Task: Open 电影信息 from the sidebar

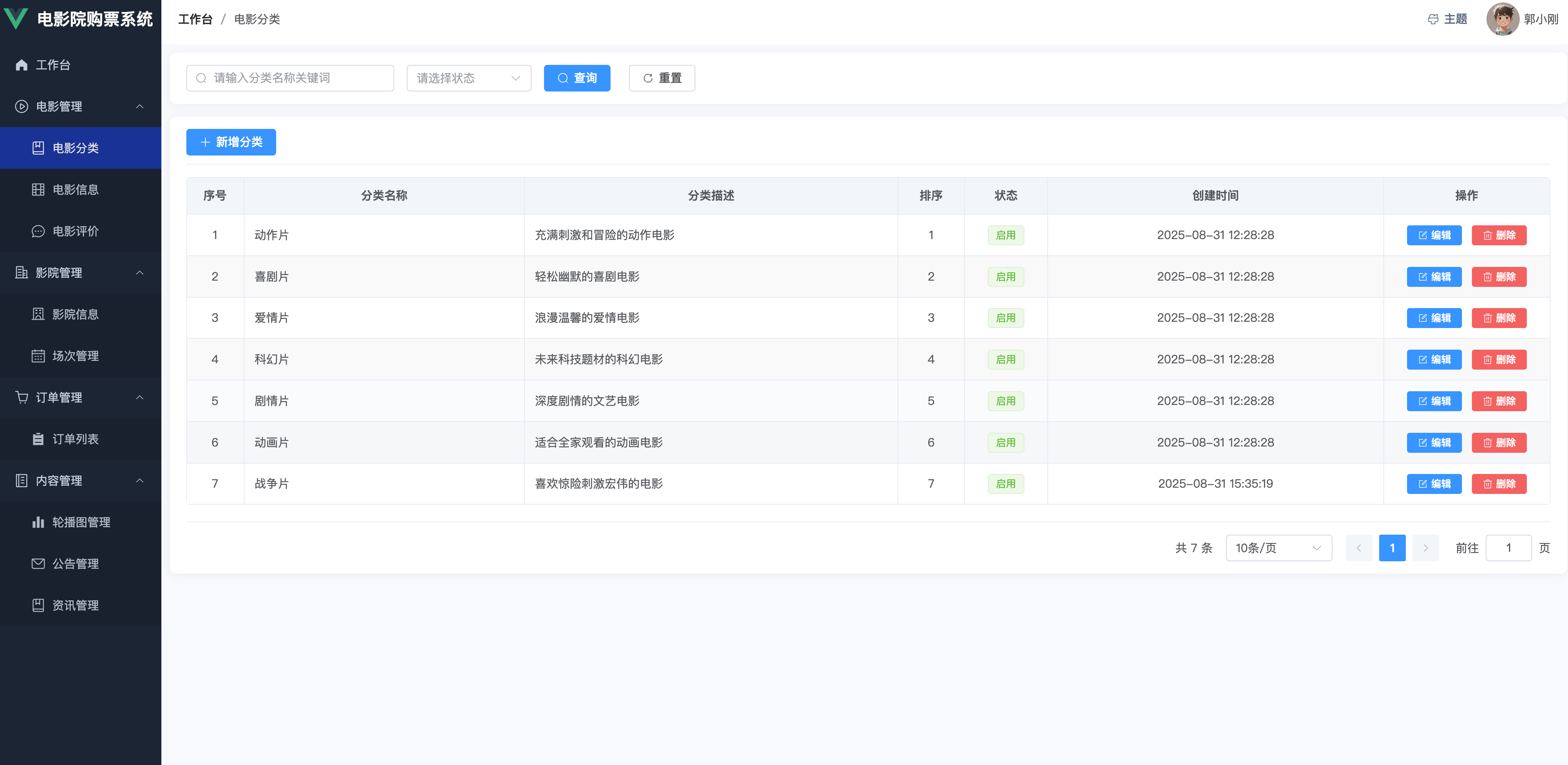Action: pyautogui.click(x=75, y=190)
